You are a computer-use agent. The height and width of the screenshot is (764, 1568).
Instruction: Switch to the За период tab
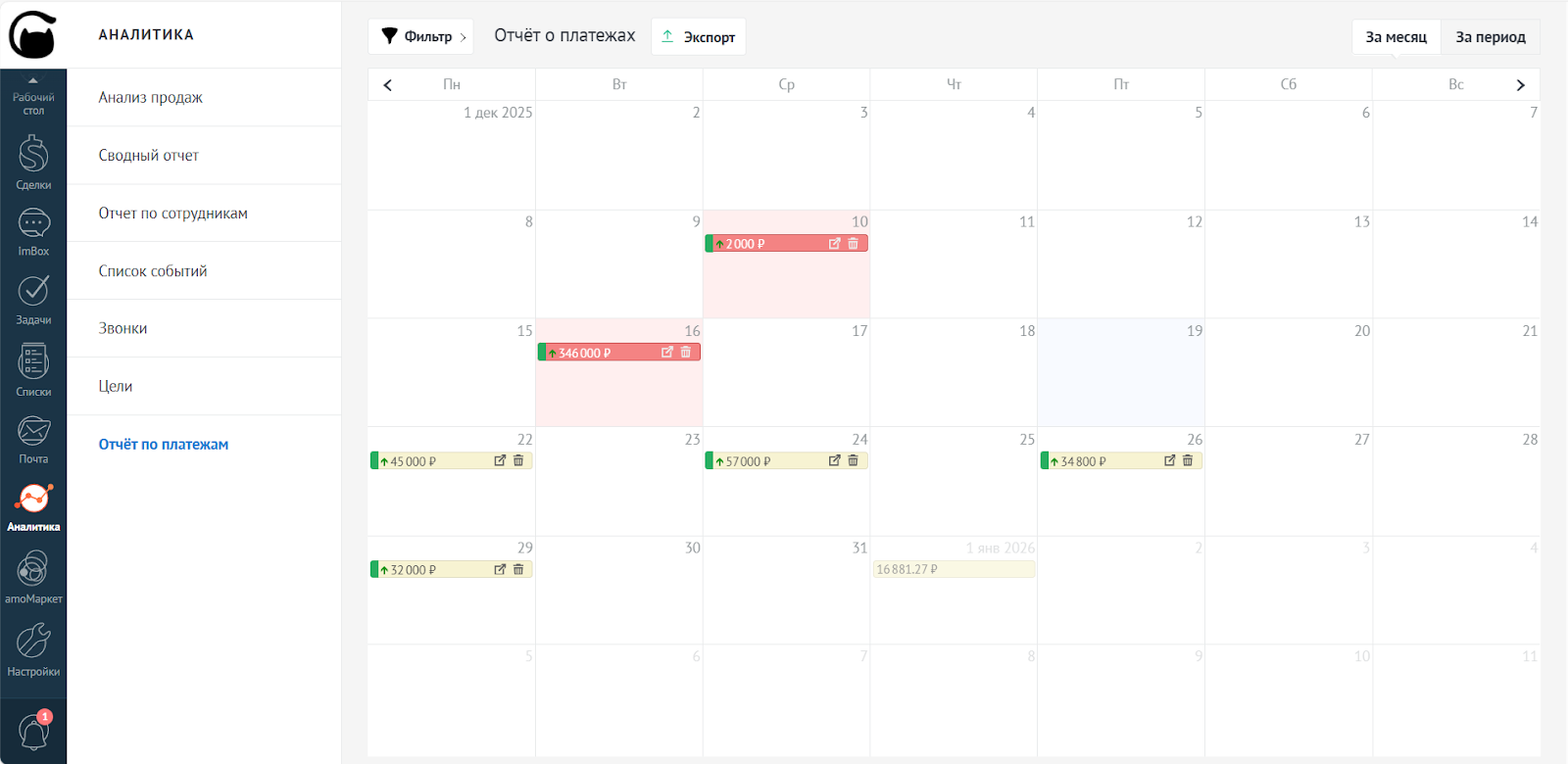(1490, 37)
